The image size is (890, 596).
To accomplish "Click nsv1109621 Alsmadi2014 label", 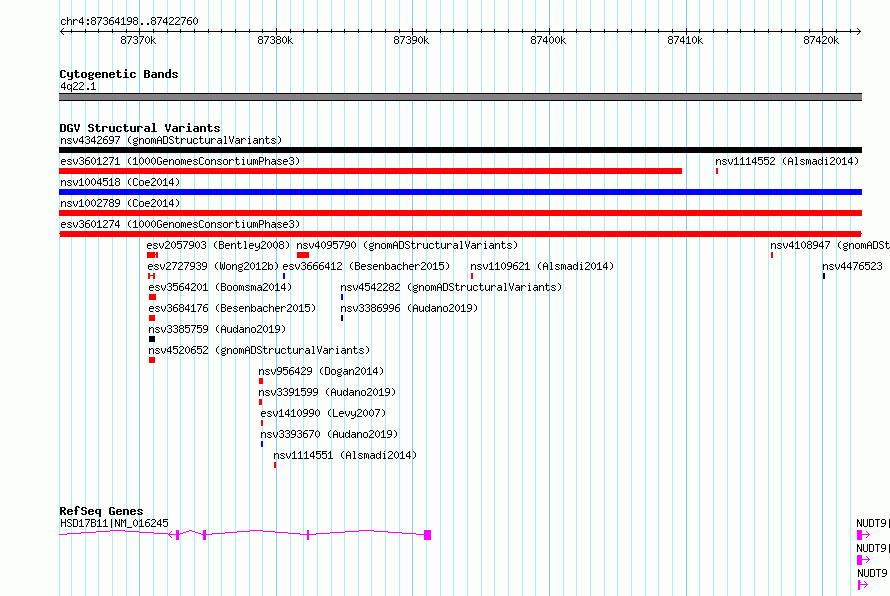I will [542, 266].
